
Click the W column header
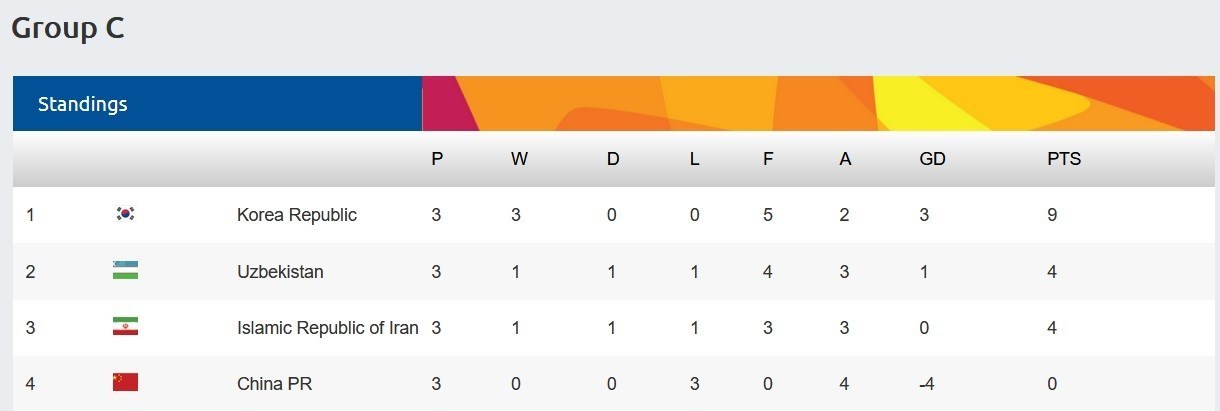[x=519, y=159]
